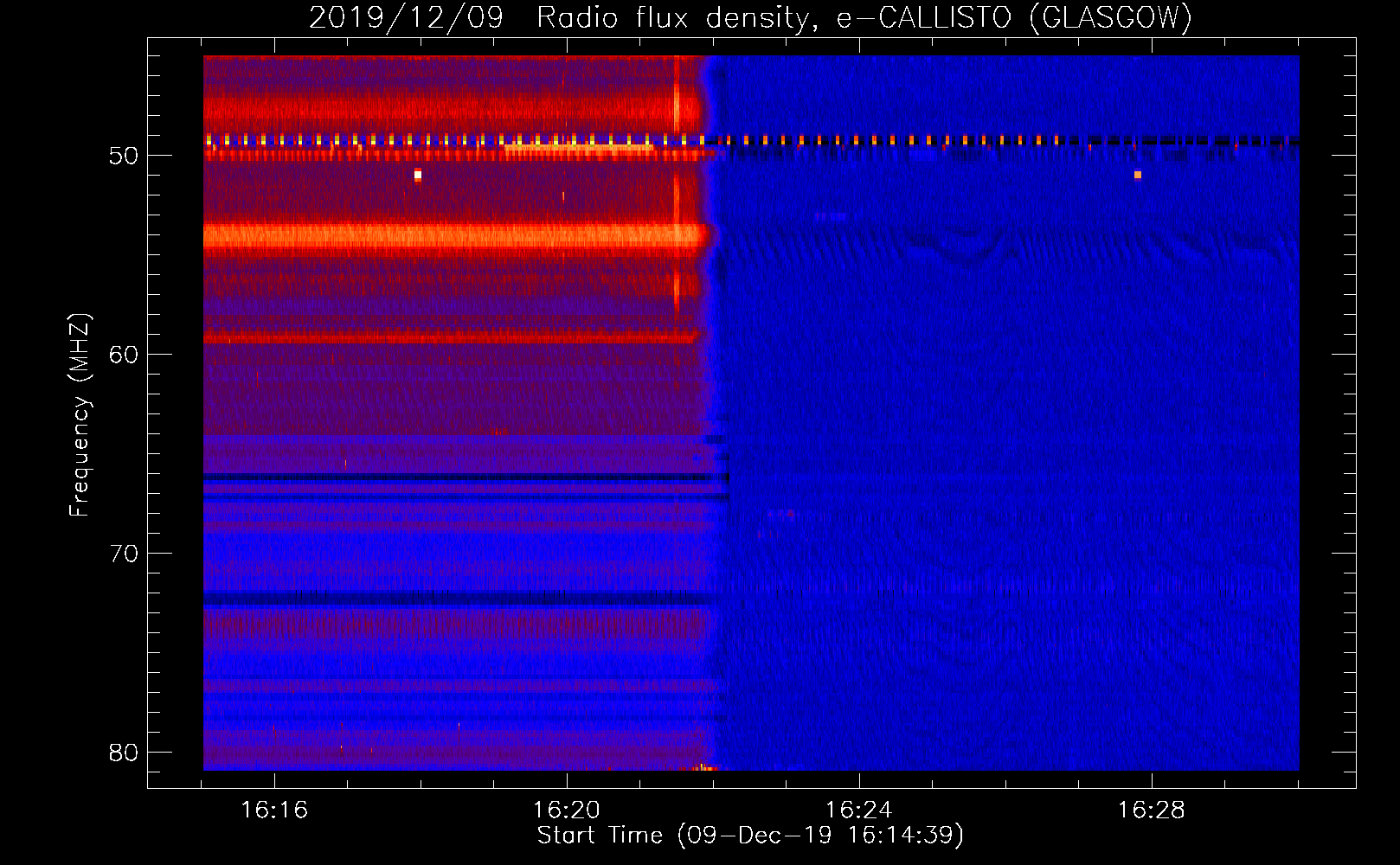Click the white spot just below 50 MHz near 16:18
Image resolution: width=1400 pixels, height=865 pixels.
pos(418,175)
